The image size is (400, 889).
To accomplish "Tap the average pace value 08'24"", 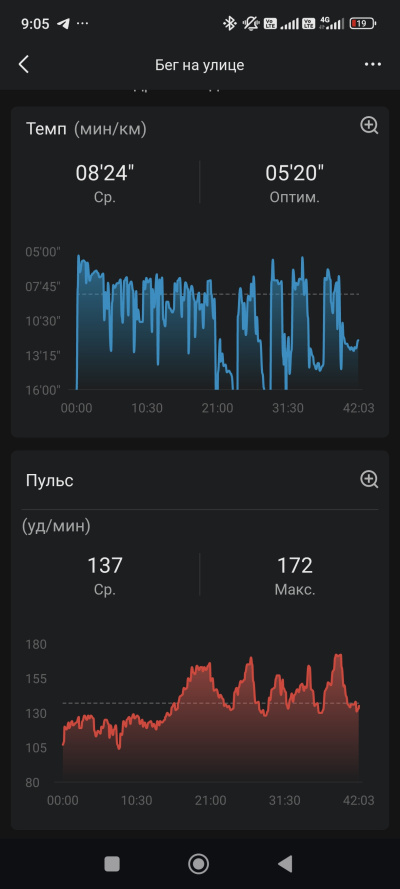I will (x=105, y=173).
